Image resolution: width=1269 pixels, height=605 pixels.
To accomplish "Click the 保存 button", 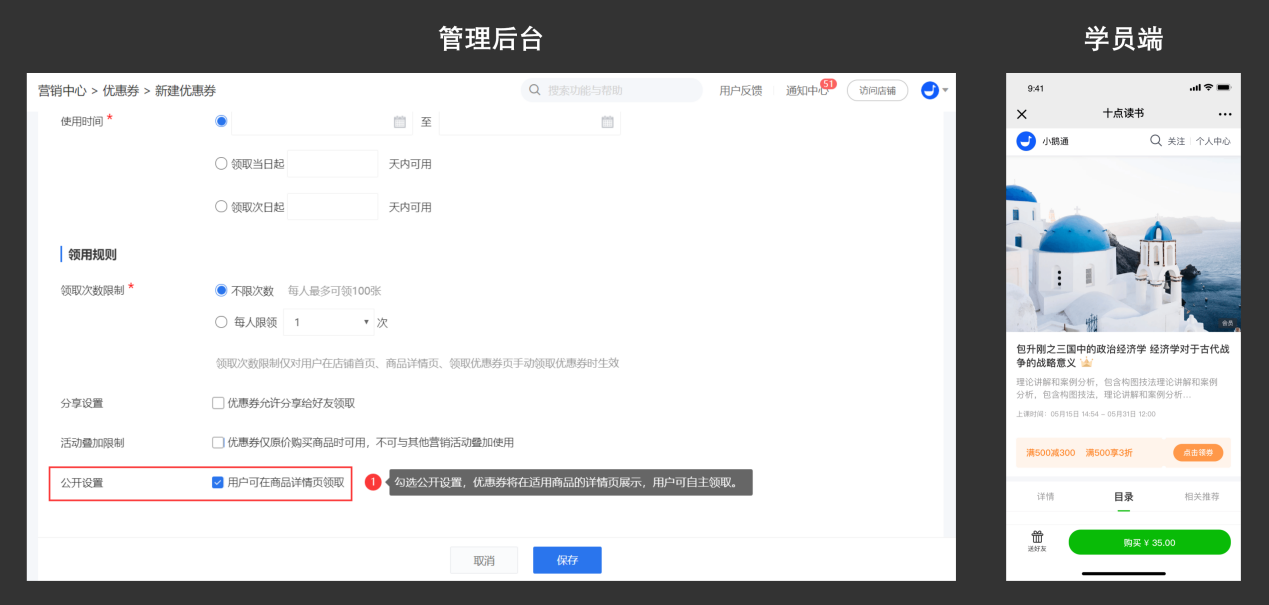I will [x=567, y=560].
